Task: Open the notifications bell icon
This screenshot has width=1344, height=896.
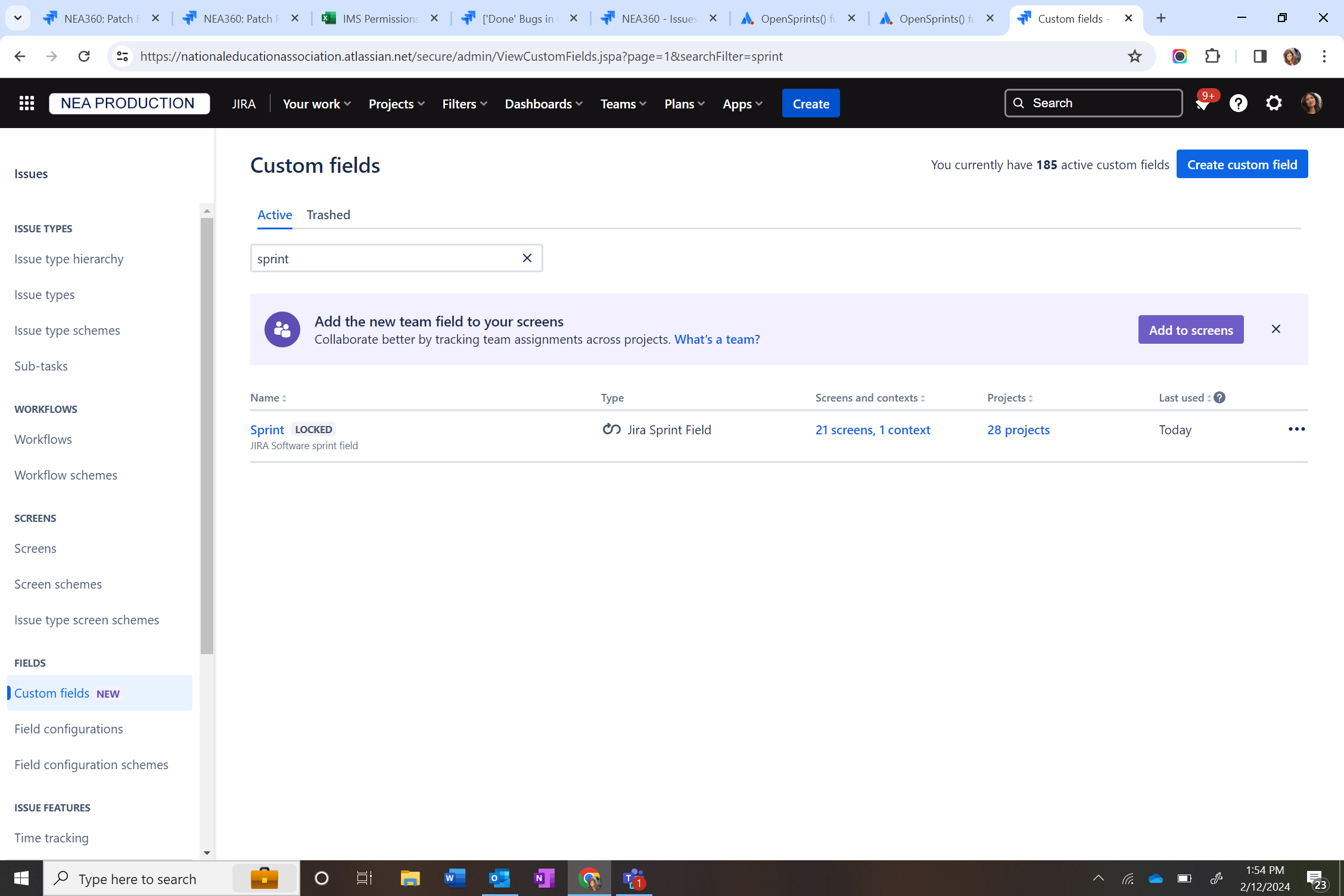Action: 1202,104
